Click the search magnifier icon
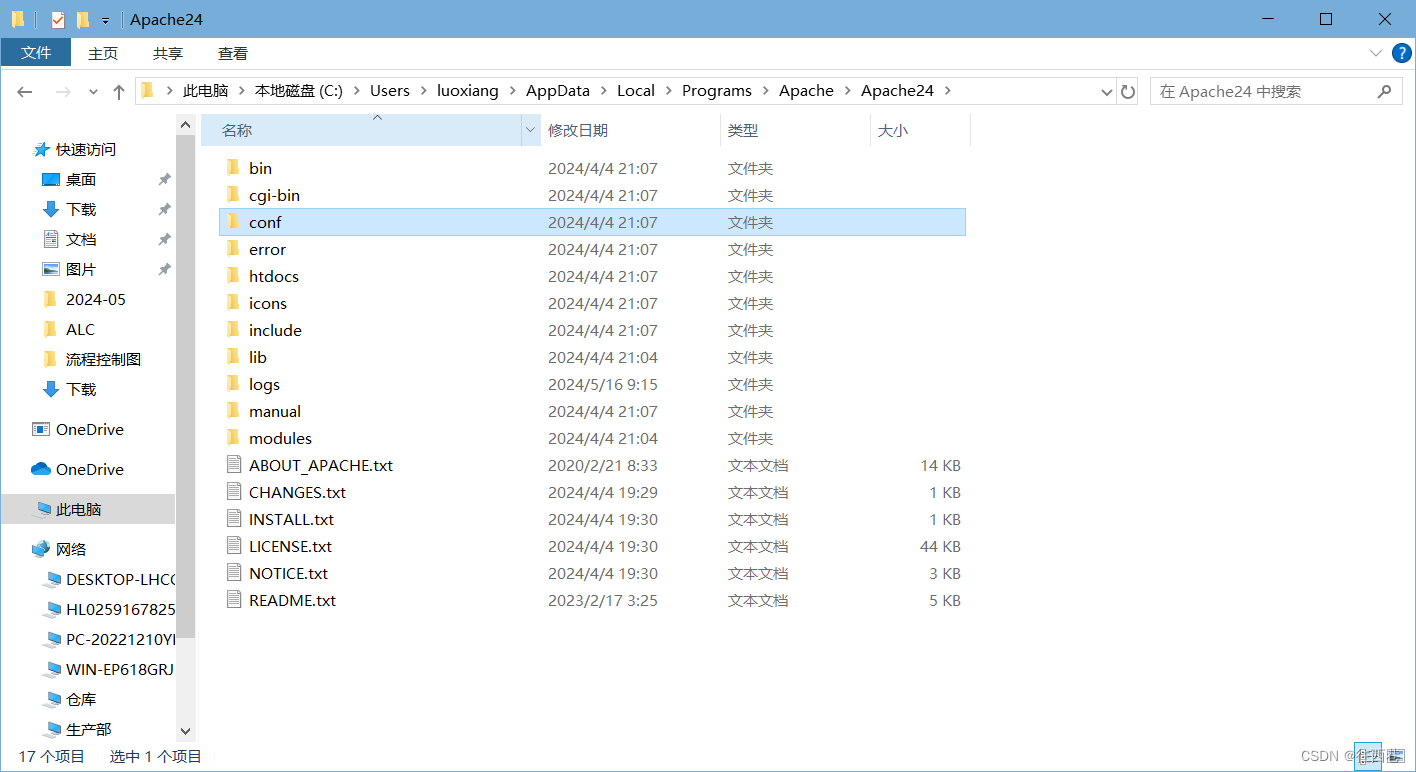The height and width of the screenshot is (772, 1416). click(x=1384, y=91)
